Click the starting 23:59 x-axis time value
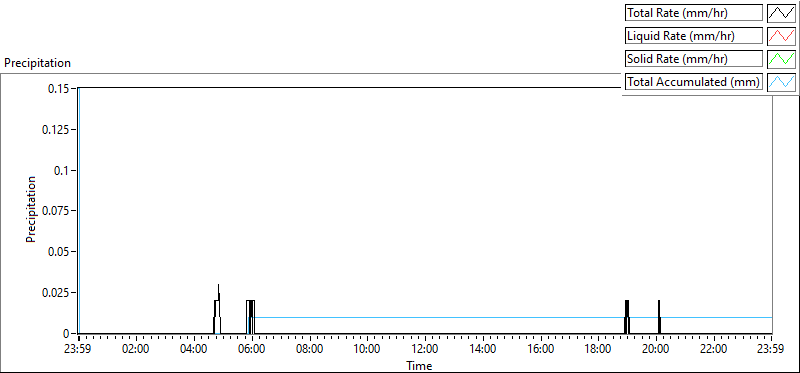The image size is (800, 373). pos(78,350)
